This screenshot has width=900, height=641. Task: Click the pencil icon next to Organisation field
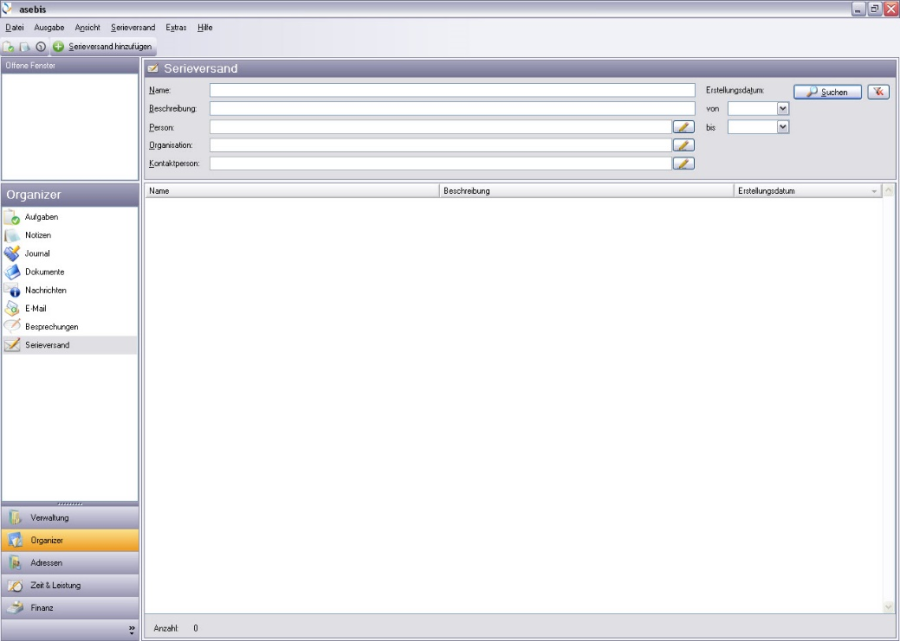coord(683,145)
